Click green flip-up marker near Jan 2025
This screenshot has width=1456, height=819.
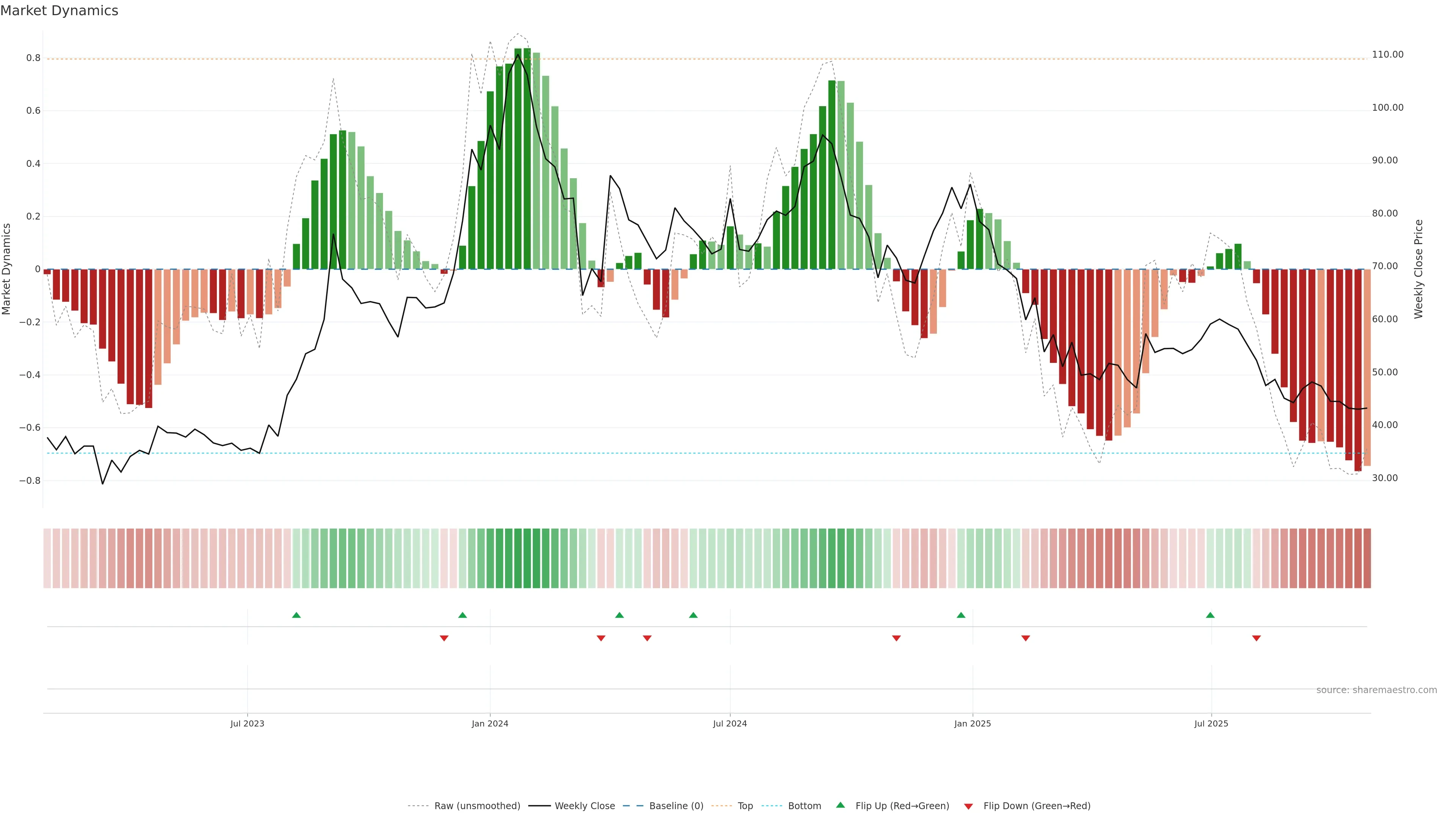click(961, 615)
